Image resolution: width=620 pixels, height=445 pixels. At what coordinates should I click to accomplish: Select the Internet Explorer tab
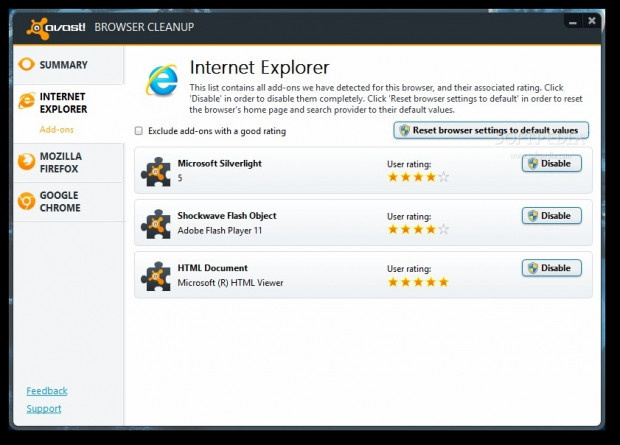tap(68, 103)
